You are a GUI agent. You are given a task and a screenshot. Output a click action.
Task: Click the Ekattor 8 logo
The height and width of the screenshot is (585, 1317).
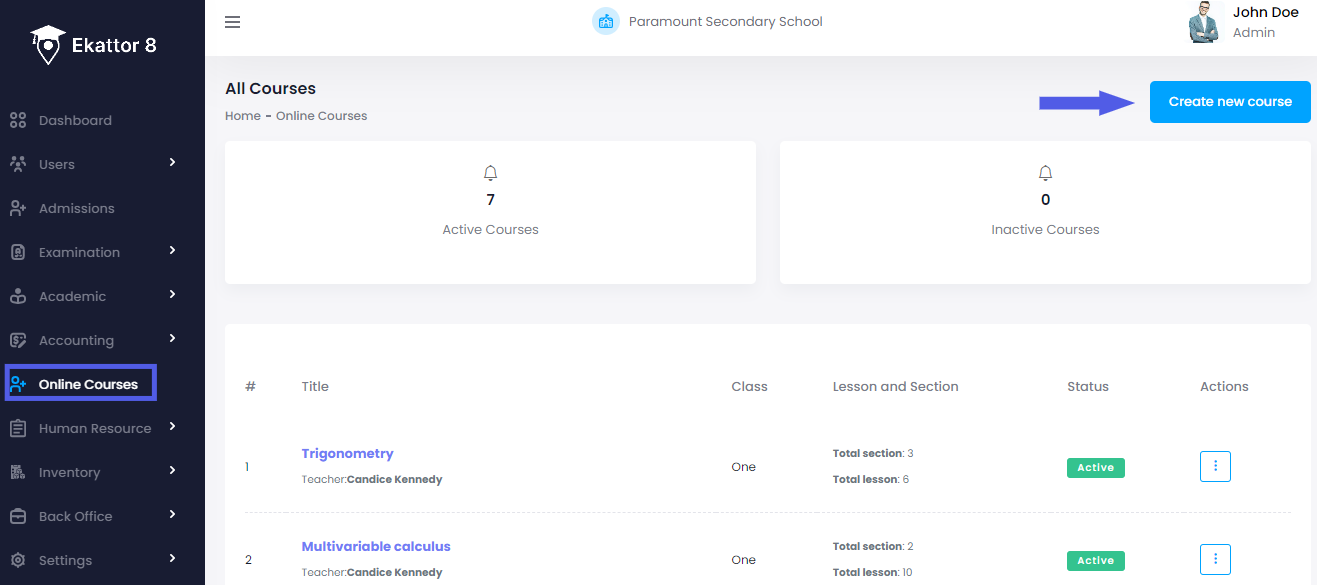94,45
